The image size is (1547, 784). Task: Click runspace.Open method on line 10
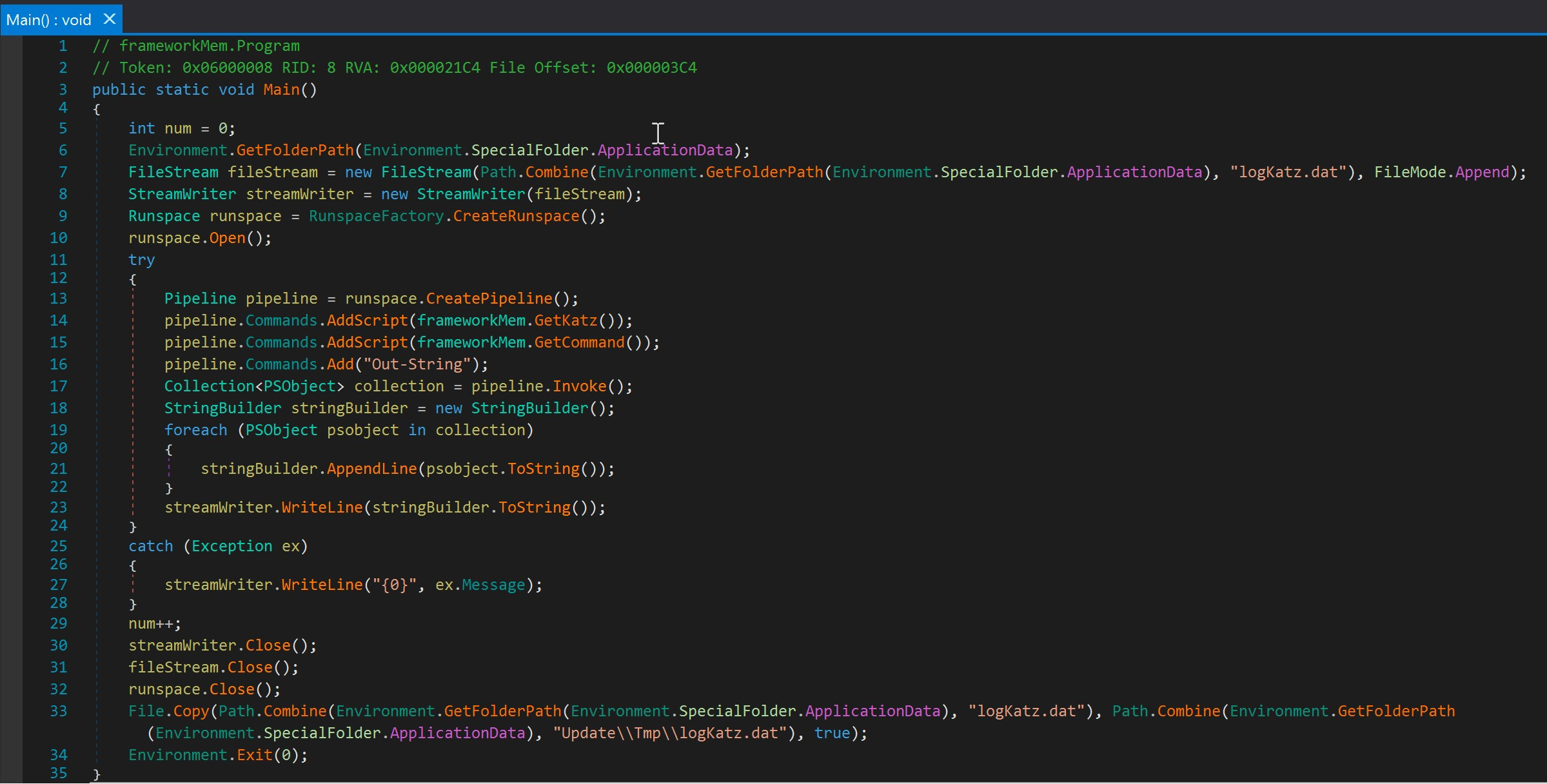228,238
